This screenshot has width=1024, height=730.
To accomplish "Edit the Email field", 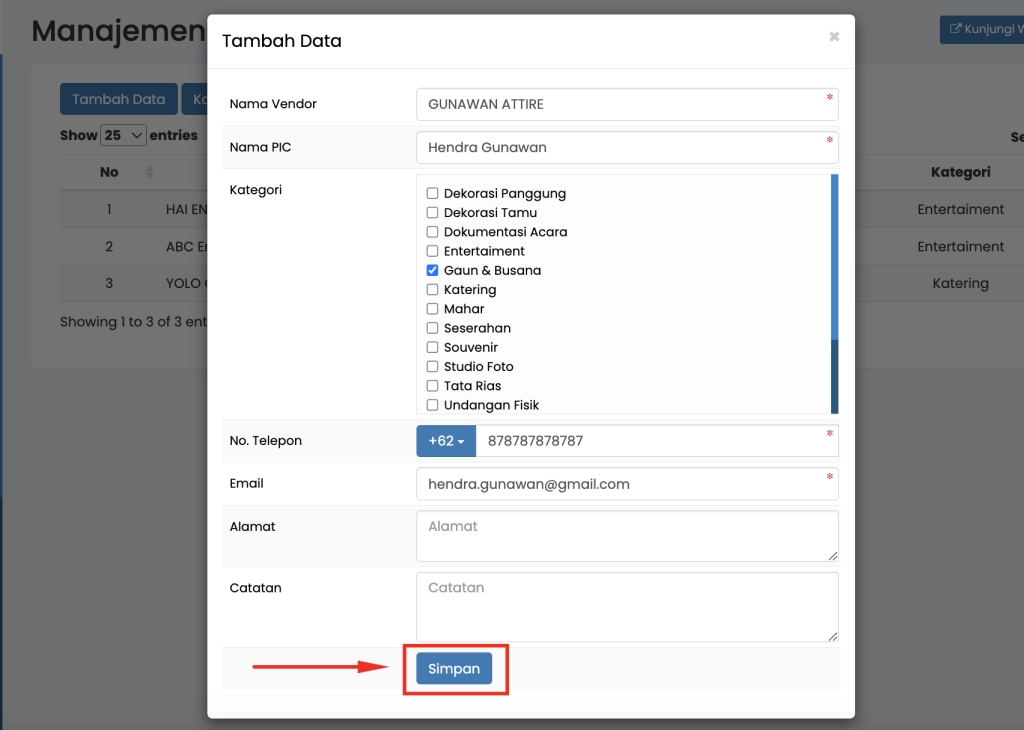I will pyautogui.click(x=620, y=484).
